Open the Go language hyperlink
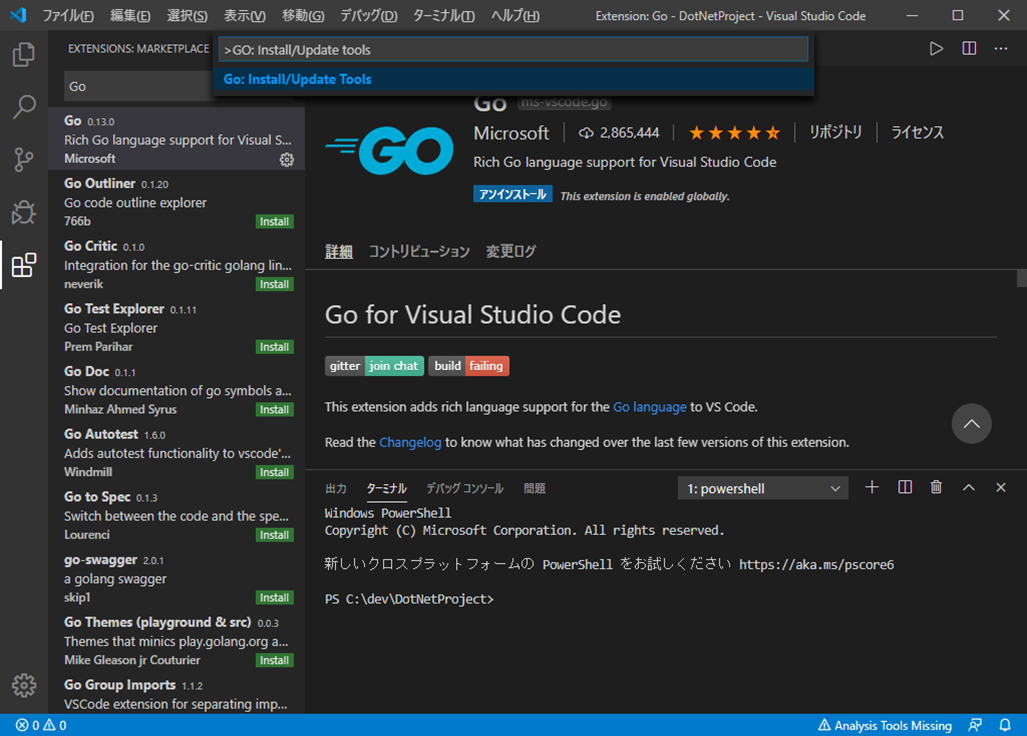The height and width of the screenshot is (736, 1027). 649,407
